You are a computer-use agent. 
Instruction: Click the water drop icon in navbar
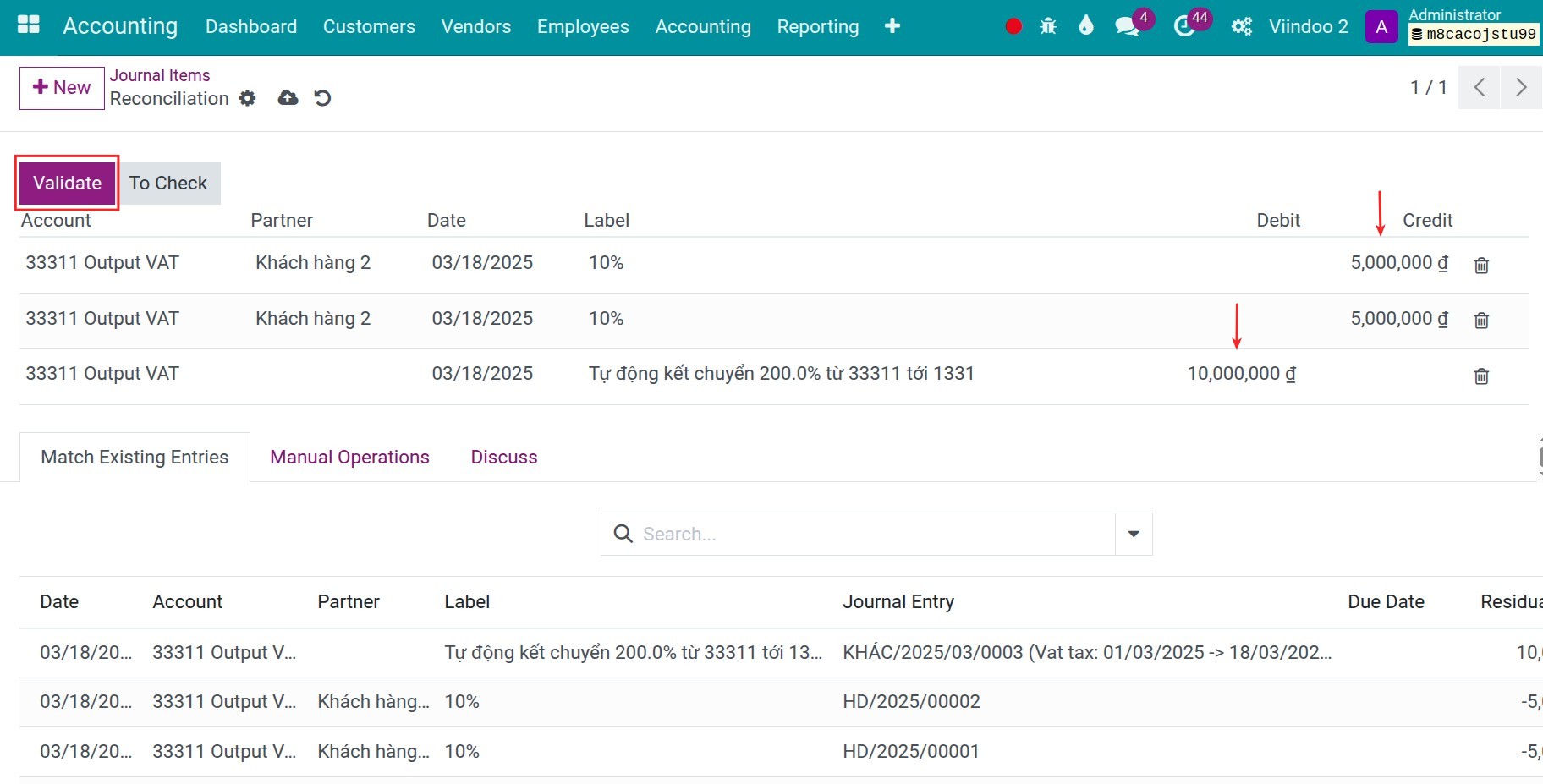[1086, 26]
